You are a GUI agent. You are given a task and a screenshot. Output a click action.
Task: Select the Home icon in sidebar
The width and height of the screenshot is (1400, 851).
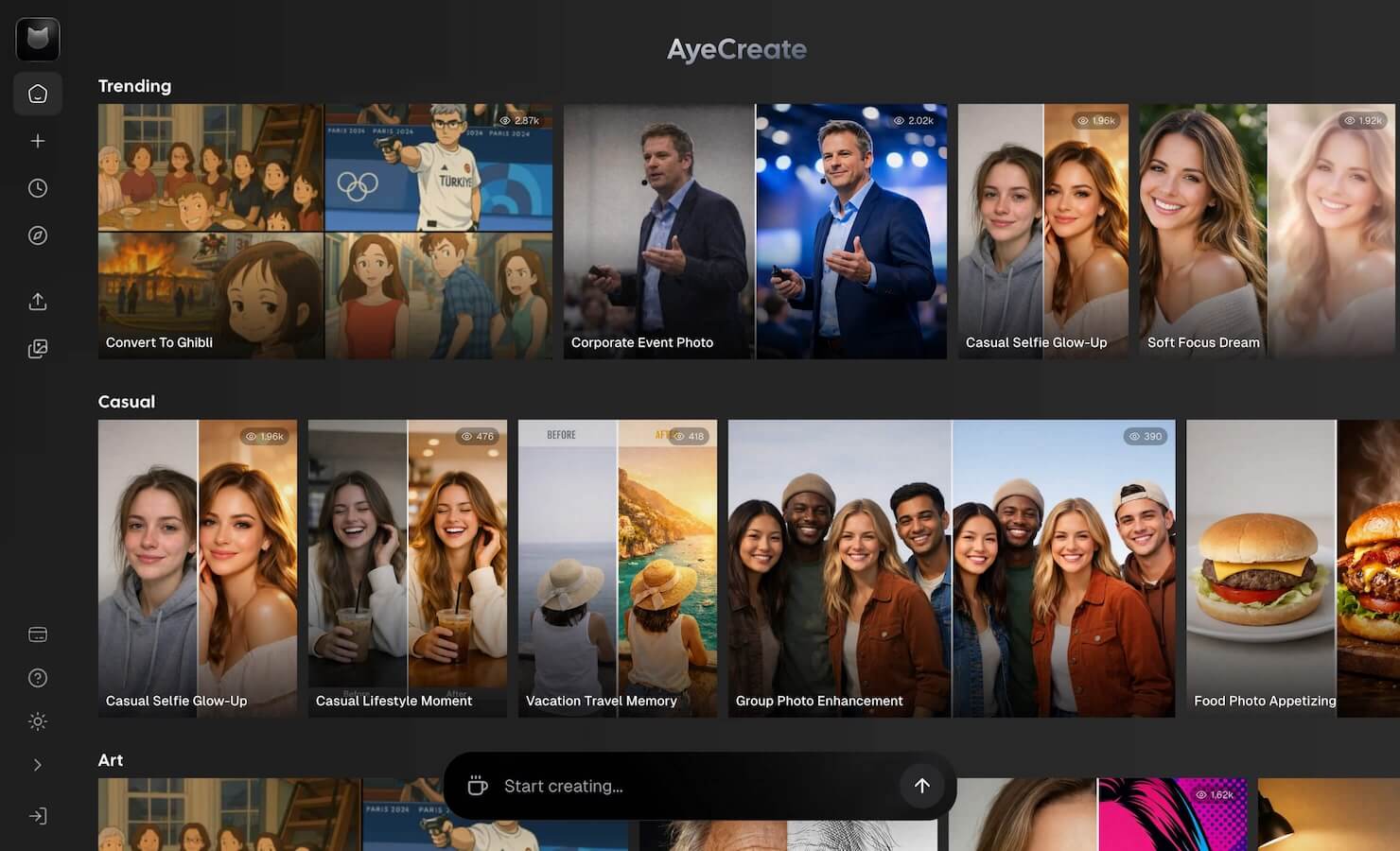[x=37, y=93]
